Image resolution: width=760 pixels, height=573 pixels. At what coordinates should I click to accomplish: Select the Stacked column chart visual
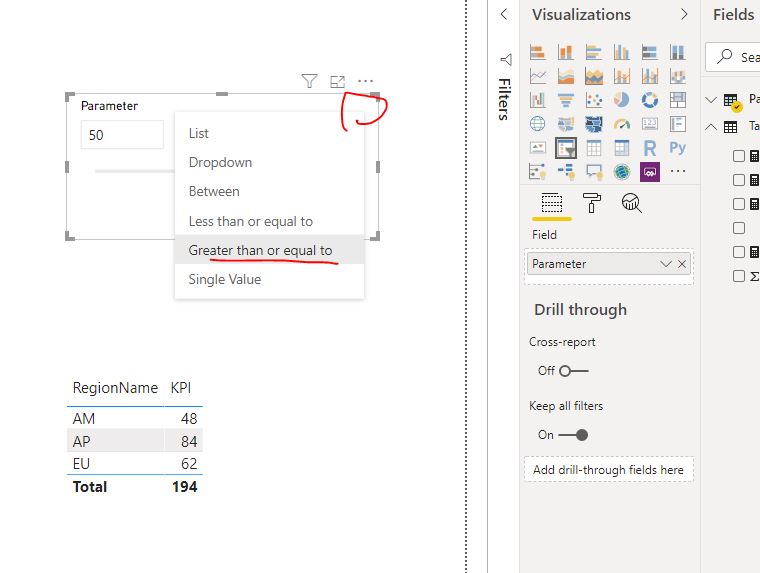pos(566,52)
